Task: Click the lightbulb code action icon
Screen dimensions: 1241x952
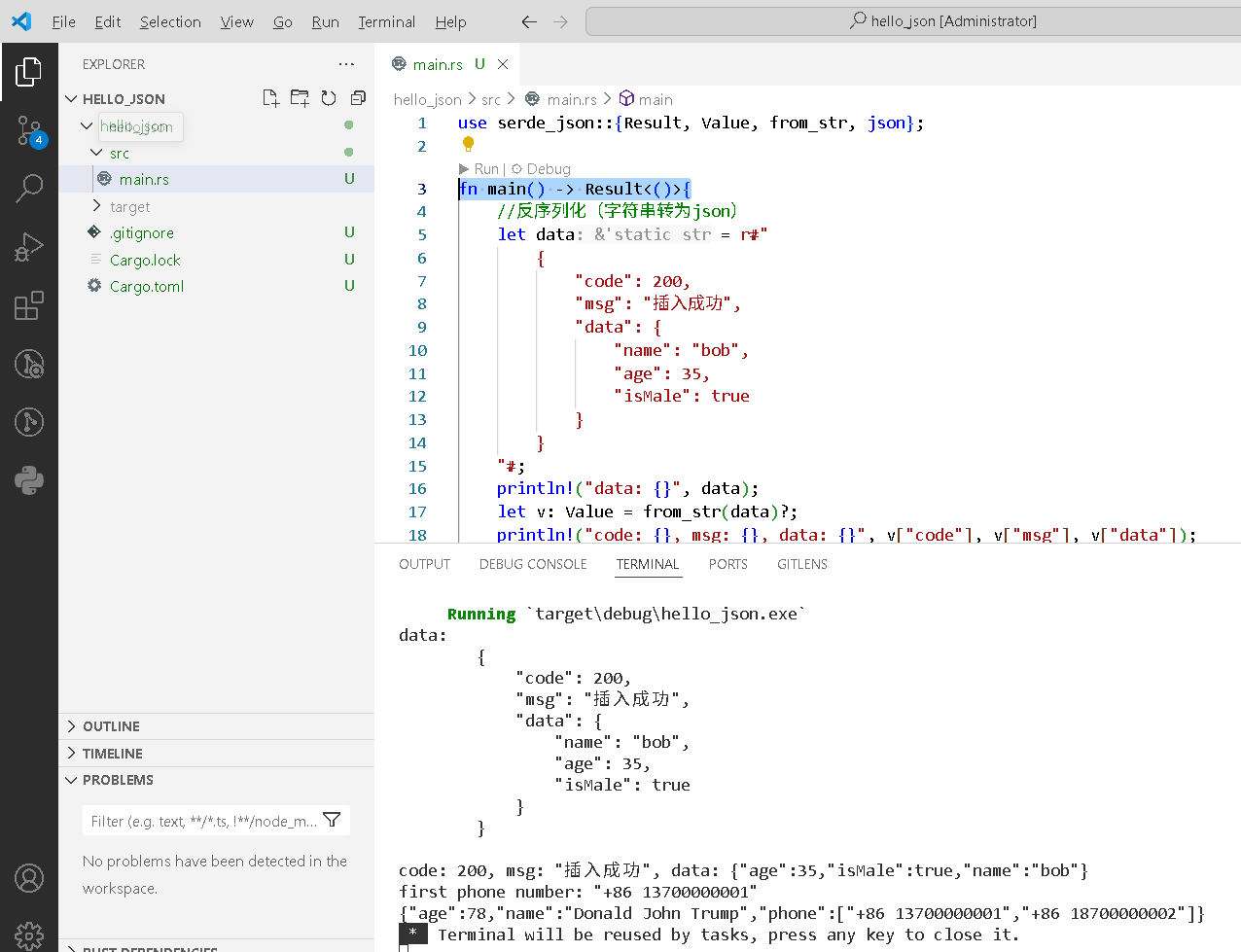Action: (468, 144)
